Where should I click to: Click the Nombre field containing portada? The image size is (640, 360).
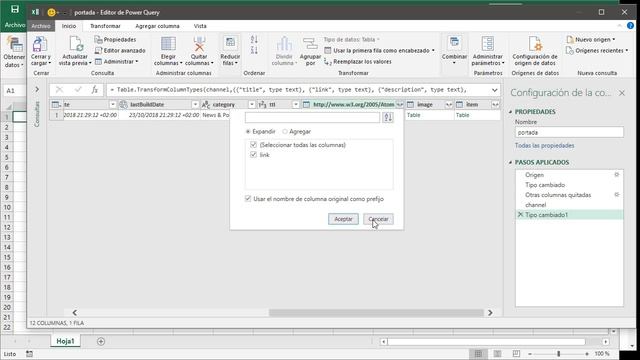(569, 133)
